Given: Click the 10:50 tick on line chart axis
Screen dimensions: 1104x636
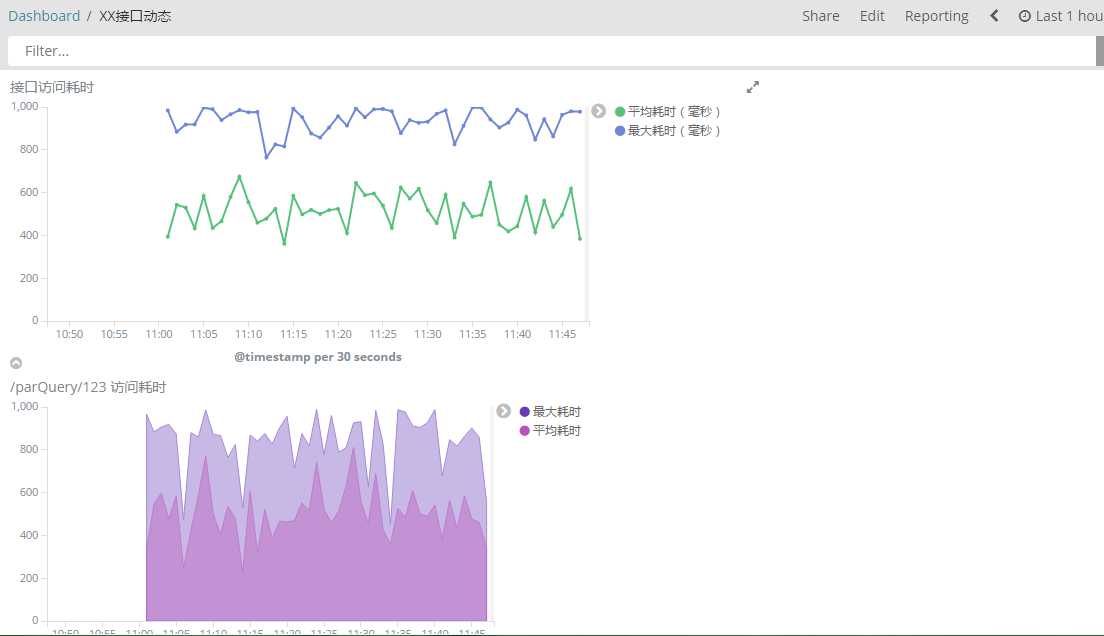Looking at the screenshot, I should [x=69, y=334].
